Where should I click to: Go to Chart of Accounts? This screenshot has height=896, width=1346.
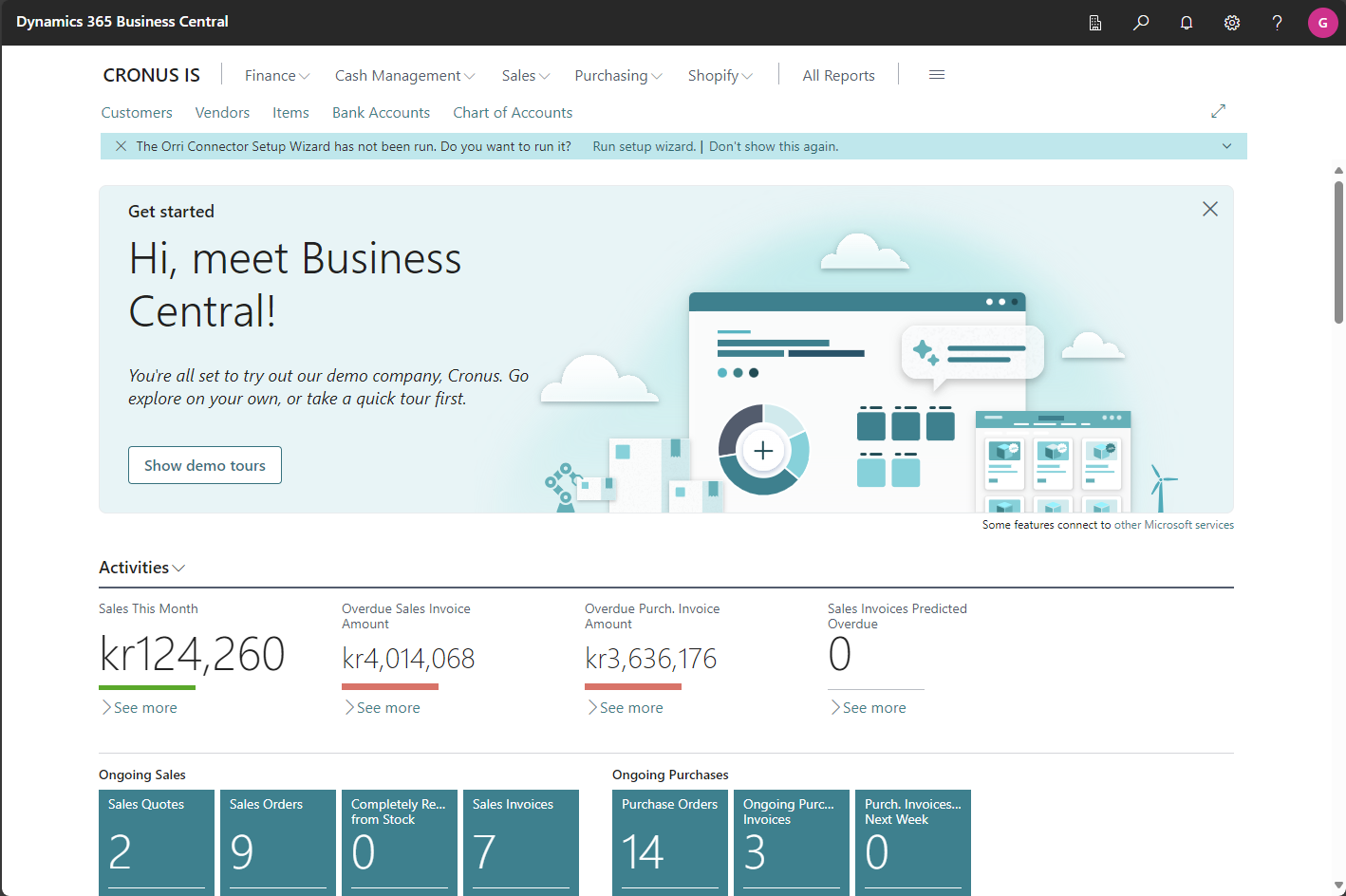click(513, 113)
